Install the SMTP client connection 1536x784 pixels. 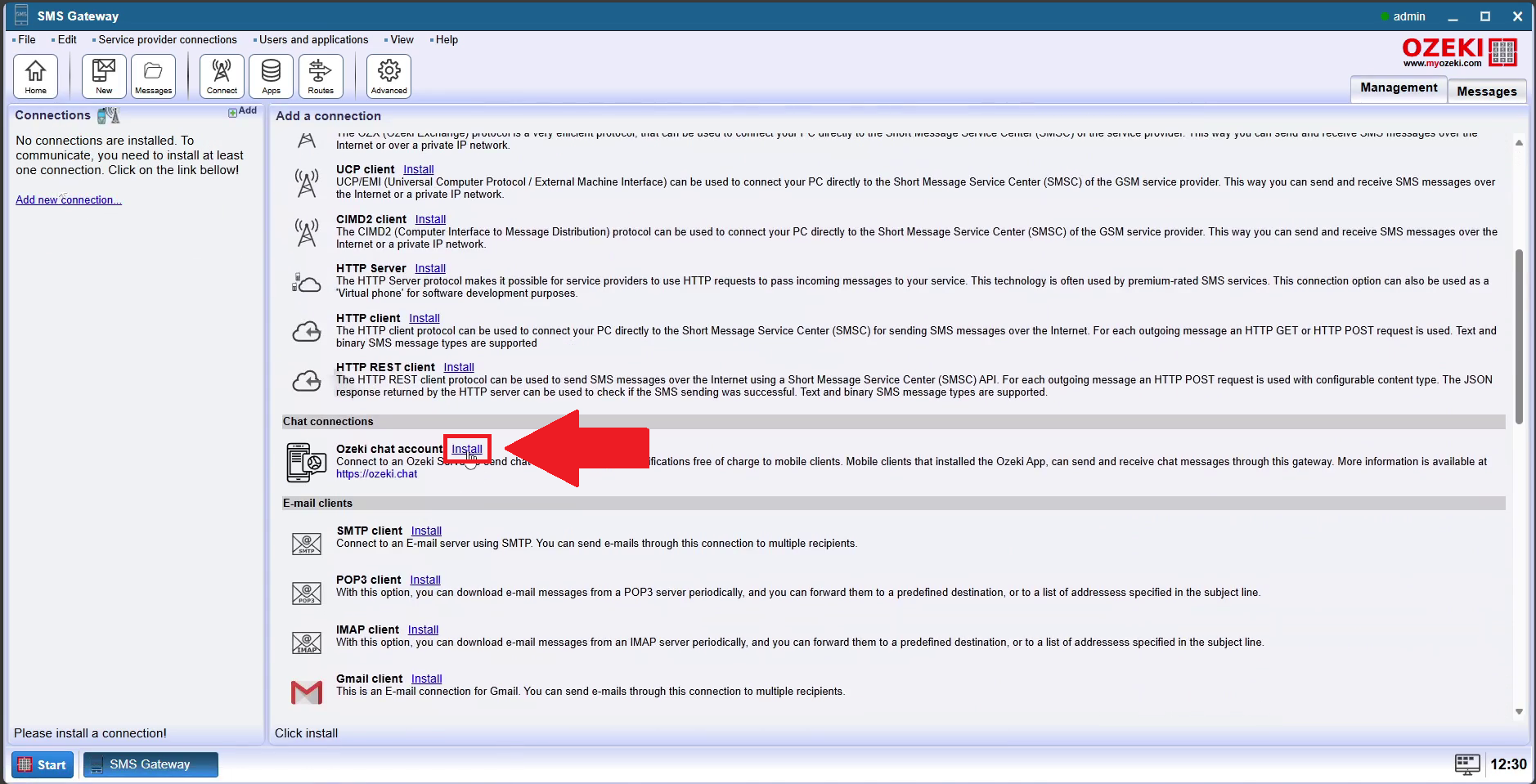point(426,531)
